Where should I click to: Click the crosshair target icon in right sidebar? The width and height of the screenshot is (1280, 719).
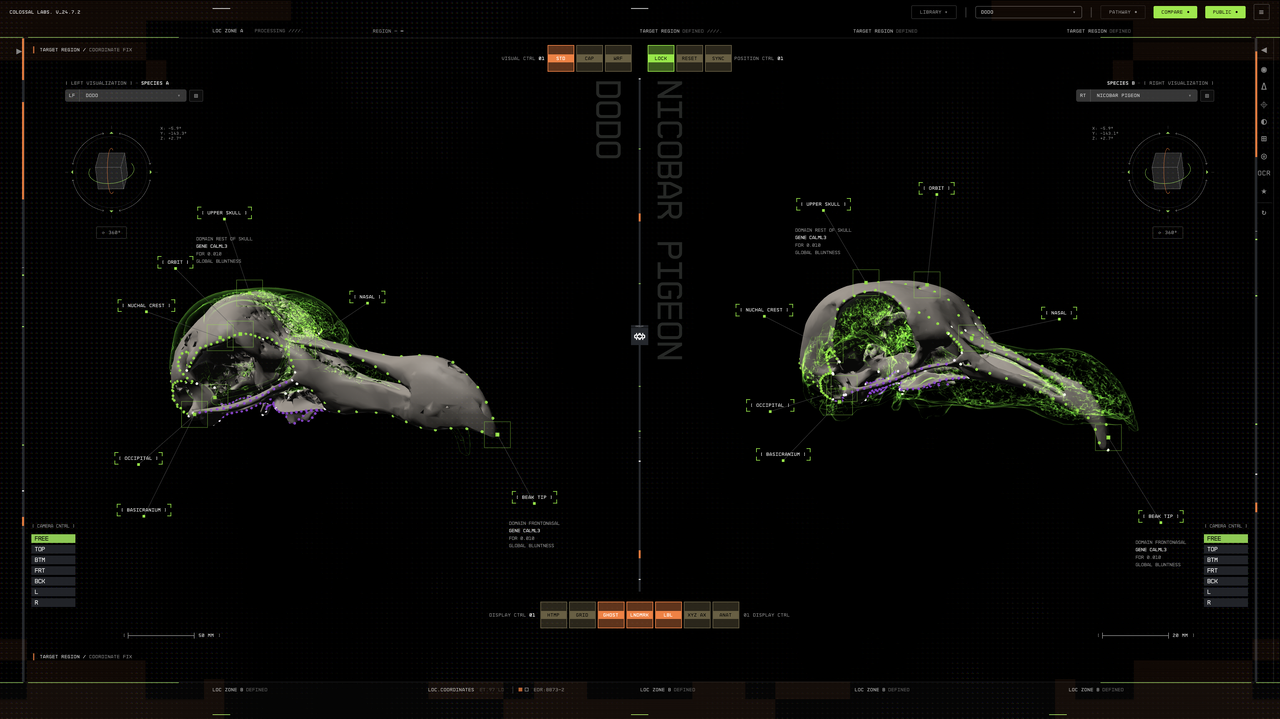click(x=1264, y=104)
